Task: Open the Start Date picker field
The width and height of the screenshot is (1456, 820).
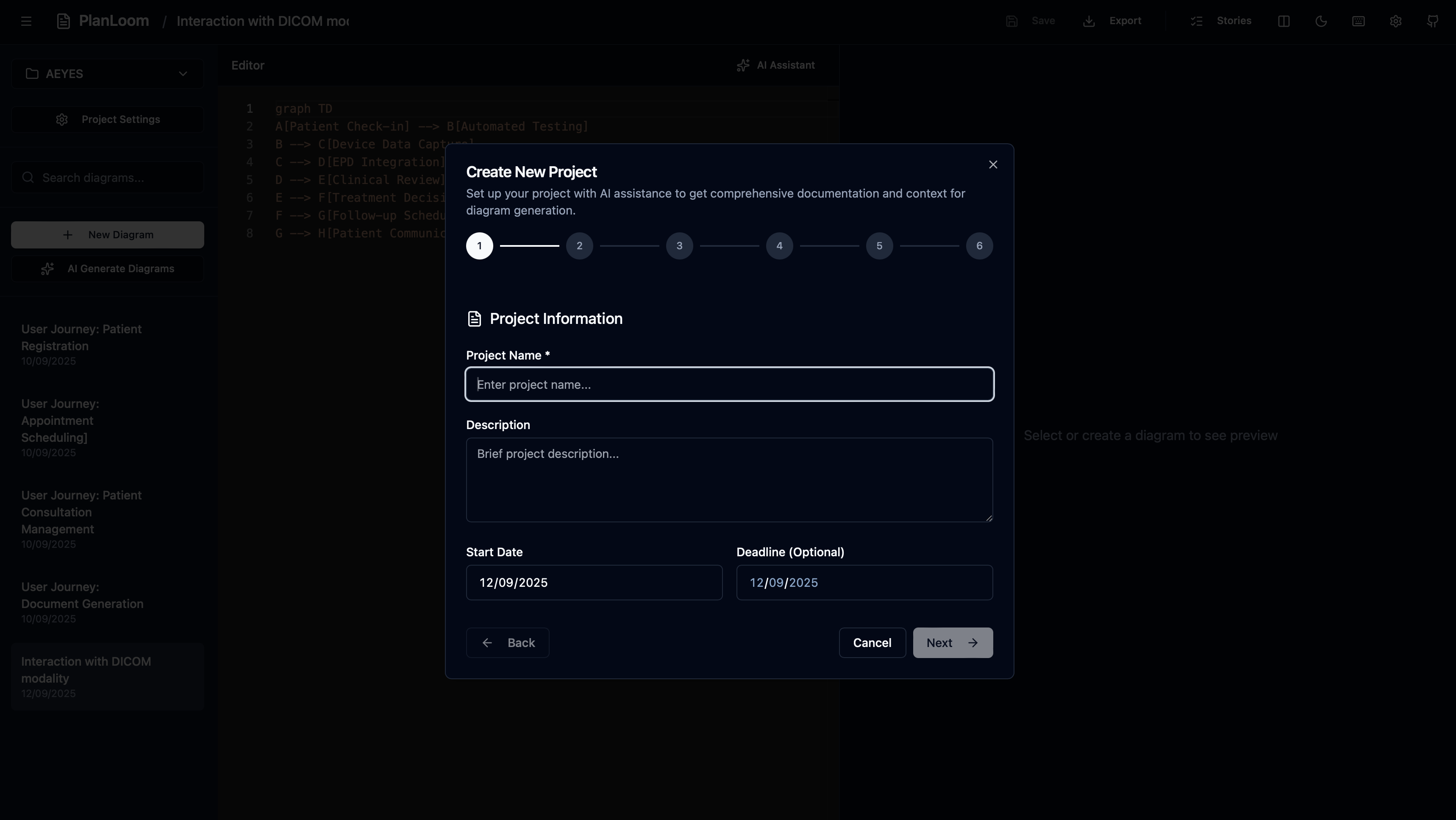Action: [594, 583]
